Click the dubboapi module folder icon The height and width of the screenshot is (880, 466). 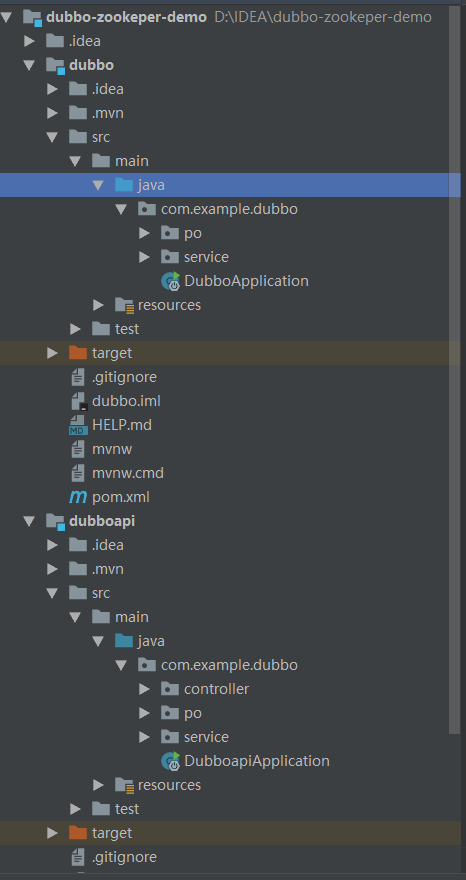coord(55,521)
